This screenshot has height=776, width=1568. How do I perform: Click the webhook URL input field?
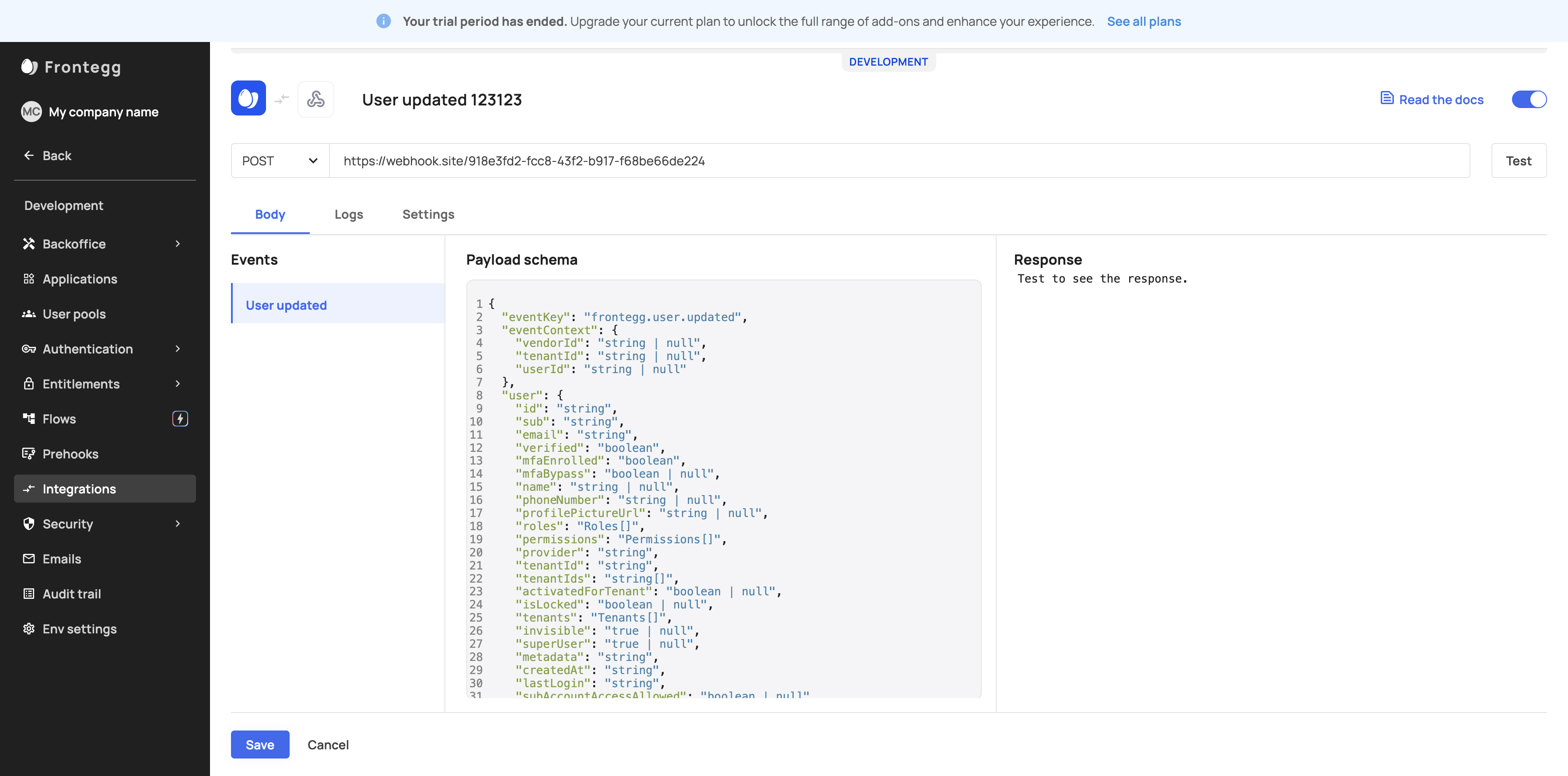[899, 161]
